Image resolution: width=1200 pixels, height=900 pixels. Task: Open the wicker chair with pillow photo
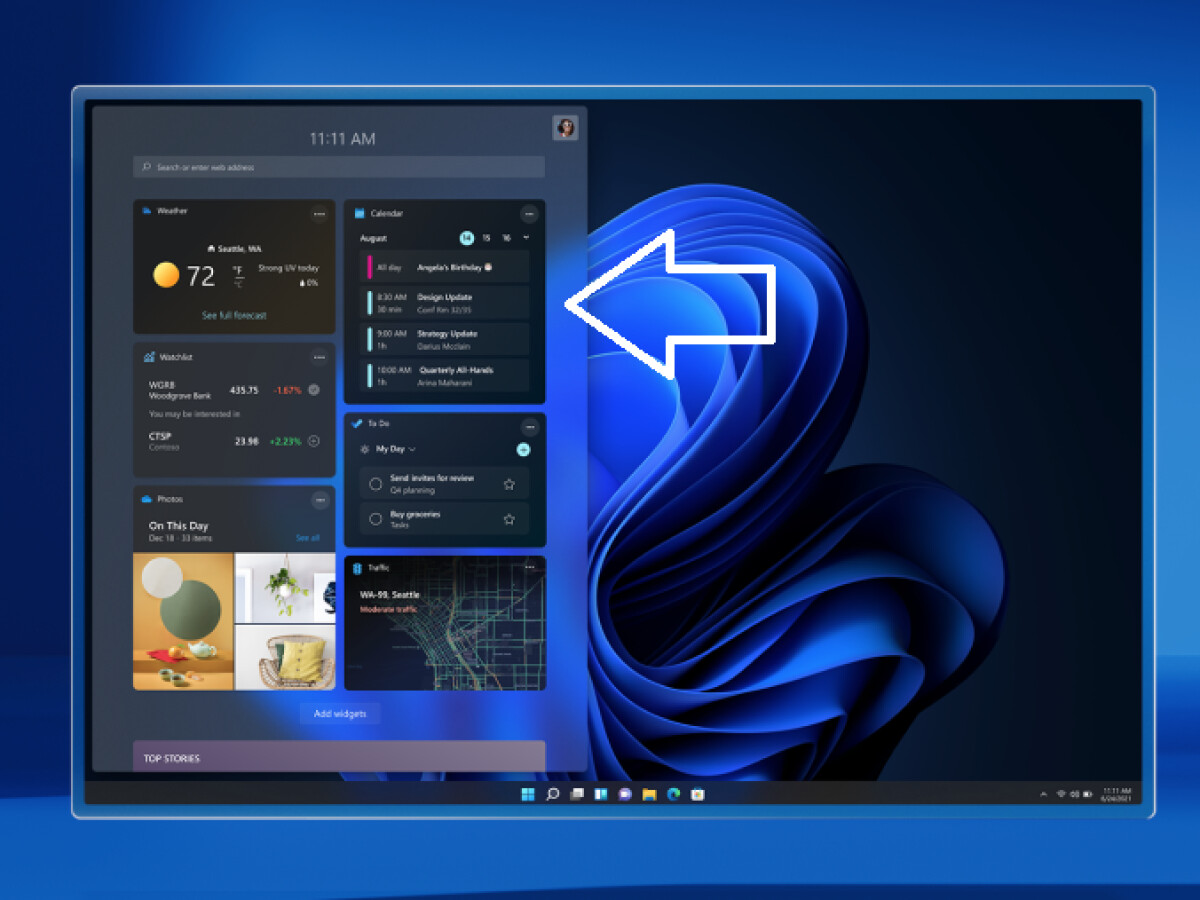(286, 658)
